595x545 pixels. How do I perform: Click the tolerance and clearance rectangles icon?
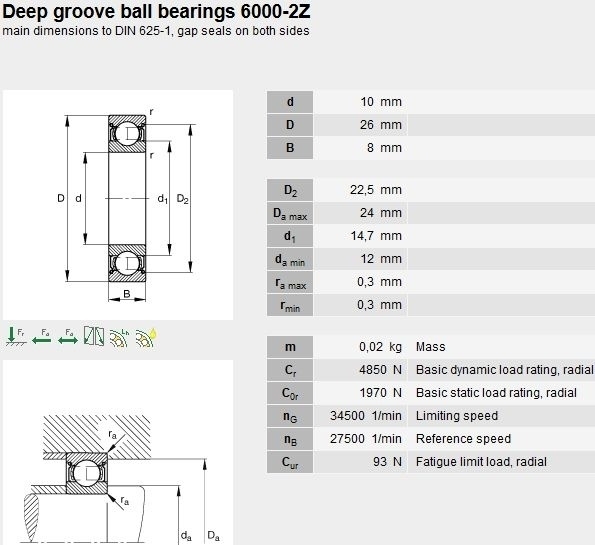tap(94, 336)
